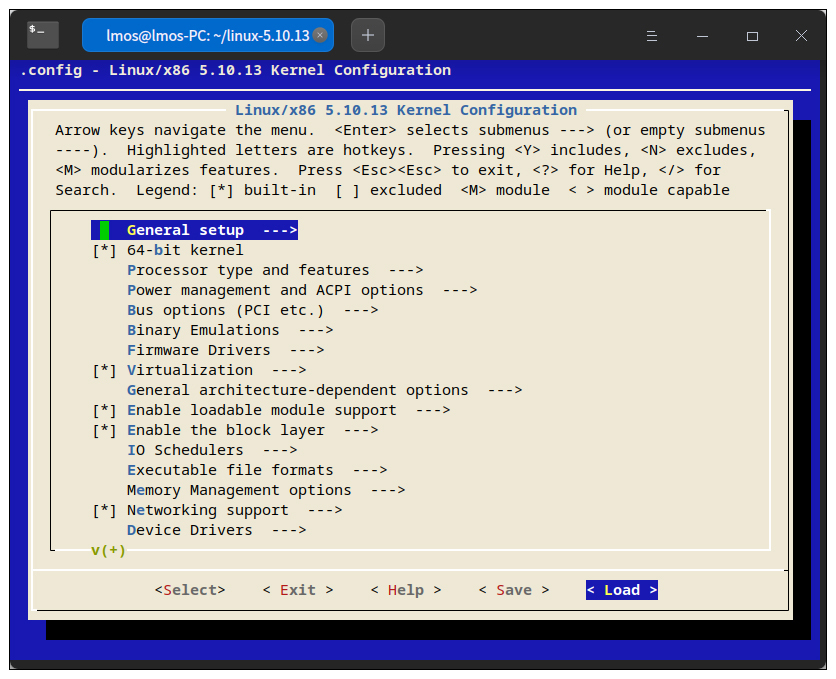The image size is (836, 679).
Task: Open a new tab with the plus button
Action: pos(368,35)
